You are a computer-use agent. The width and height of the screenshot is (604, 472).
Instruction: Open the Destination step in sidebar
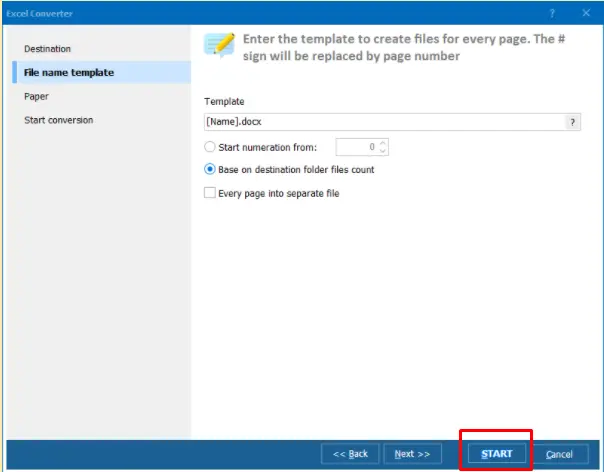47,49
